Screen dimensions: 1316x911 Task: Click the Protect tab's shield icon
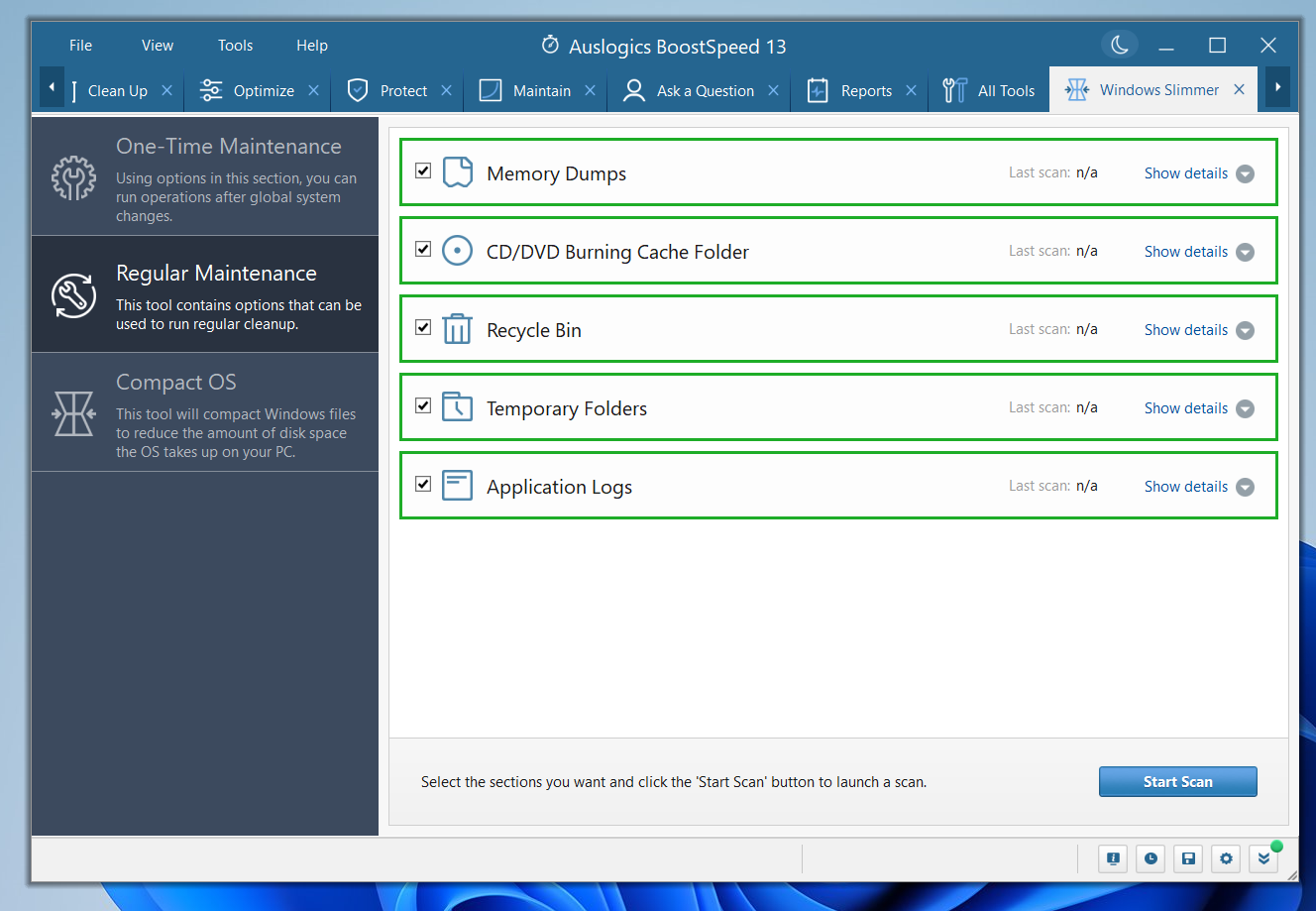(x=358, y=90)
